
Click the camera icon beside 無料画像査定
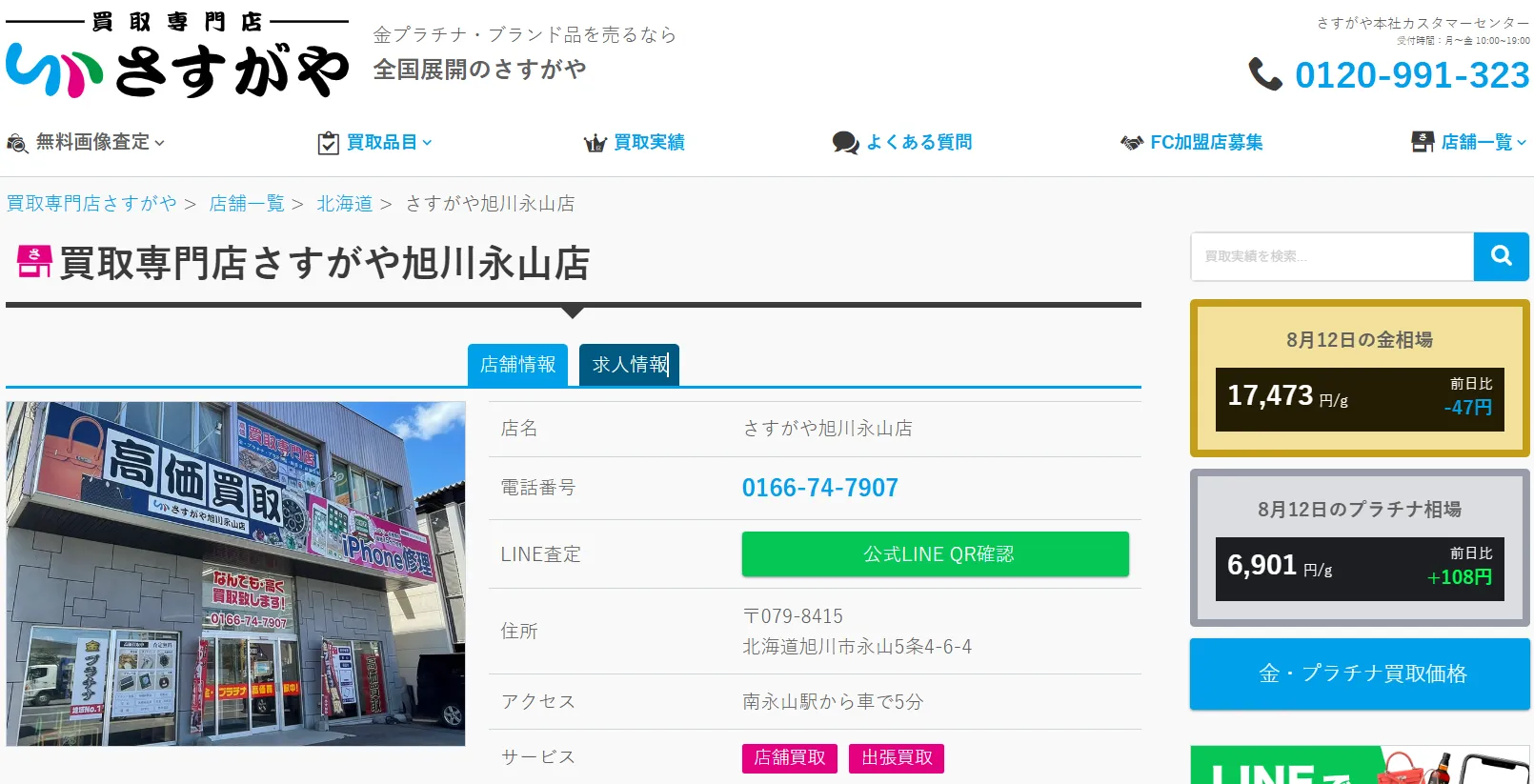point(17,143)
